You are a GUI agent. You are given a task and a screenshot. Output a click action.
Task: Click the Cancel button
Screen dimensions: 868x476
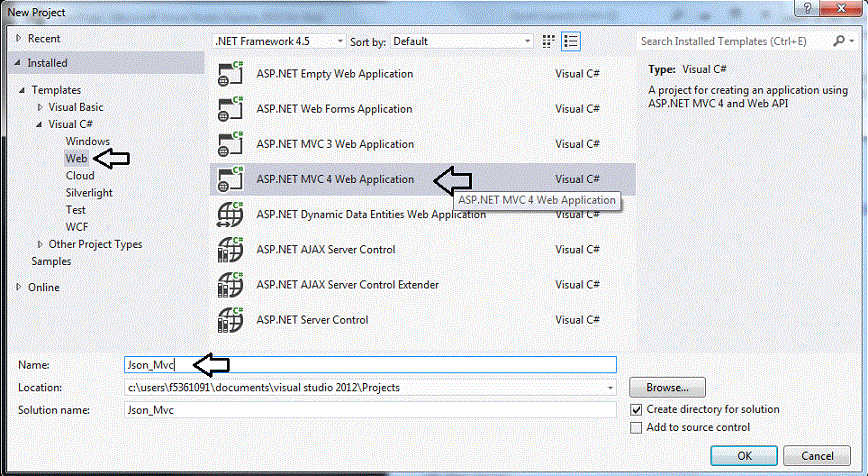[x=817, y=456]
